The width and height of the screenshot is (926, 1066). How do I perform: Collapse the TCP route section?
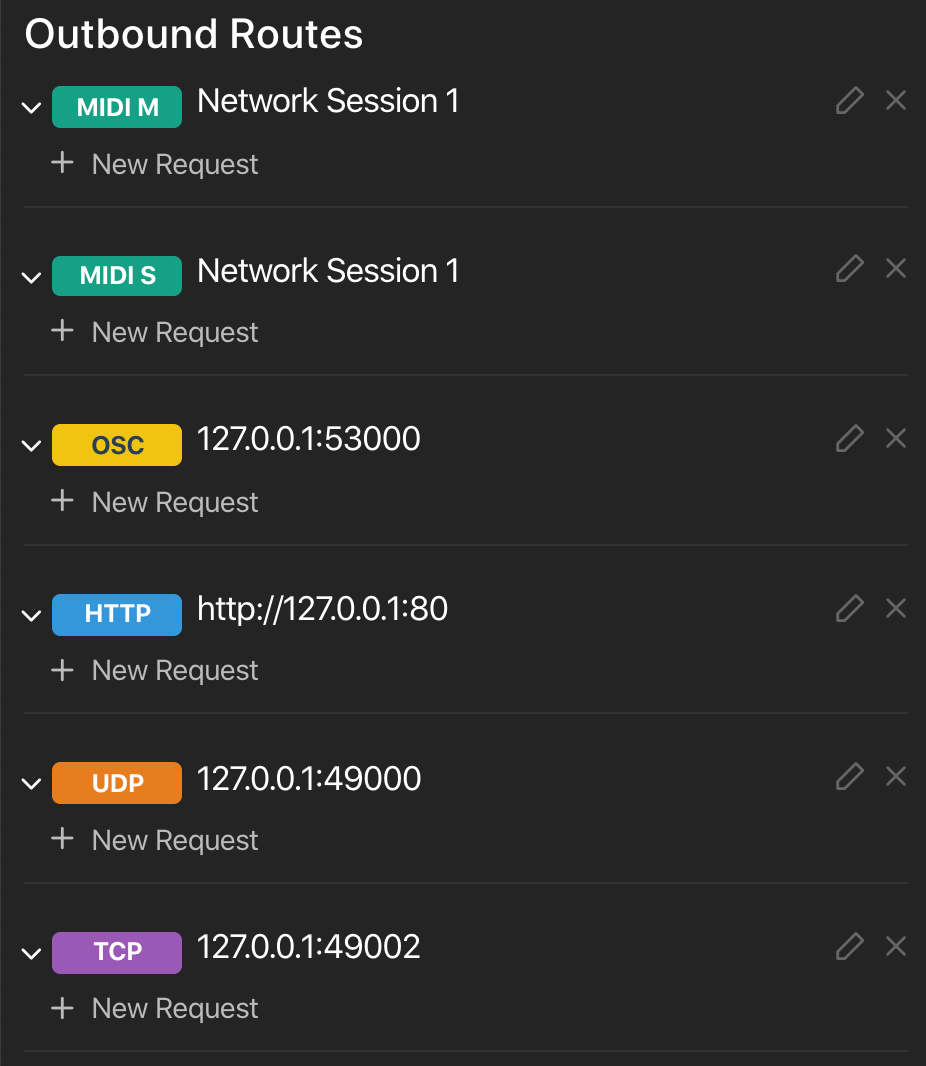(x=32, y=954)
